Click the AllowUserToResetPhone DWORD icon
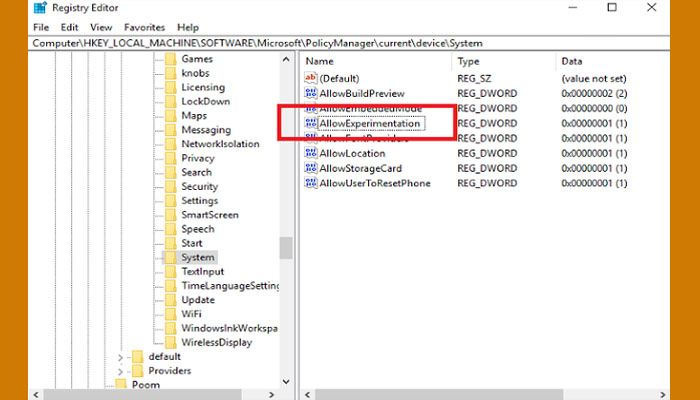The image size is (700, 400). point(310,183)
